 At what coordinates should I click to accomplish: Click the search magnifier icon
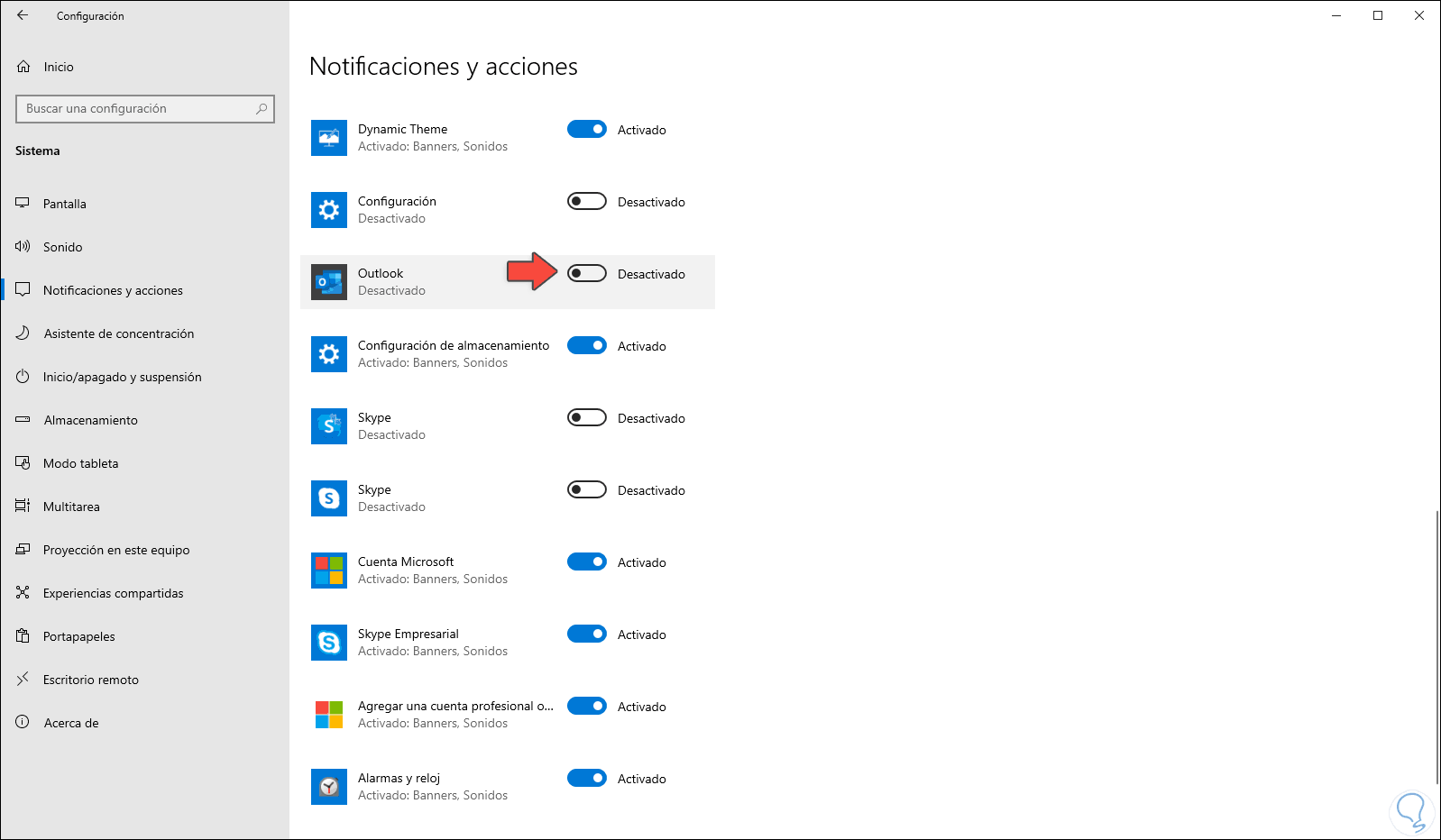262,109
